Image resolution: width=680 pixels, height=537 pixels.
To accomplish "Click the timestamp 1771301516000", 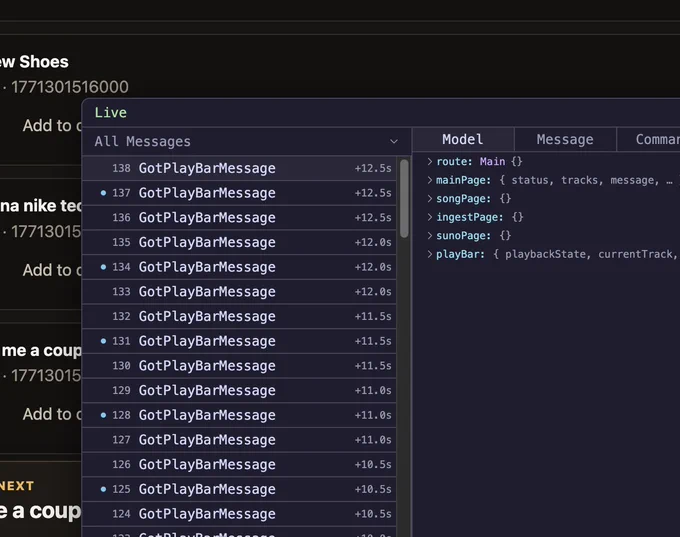I will click(x=70, y=87).
